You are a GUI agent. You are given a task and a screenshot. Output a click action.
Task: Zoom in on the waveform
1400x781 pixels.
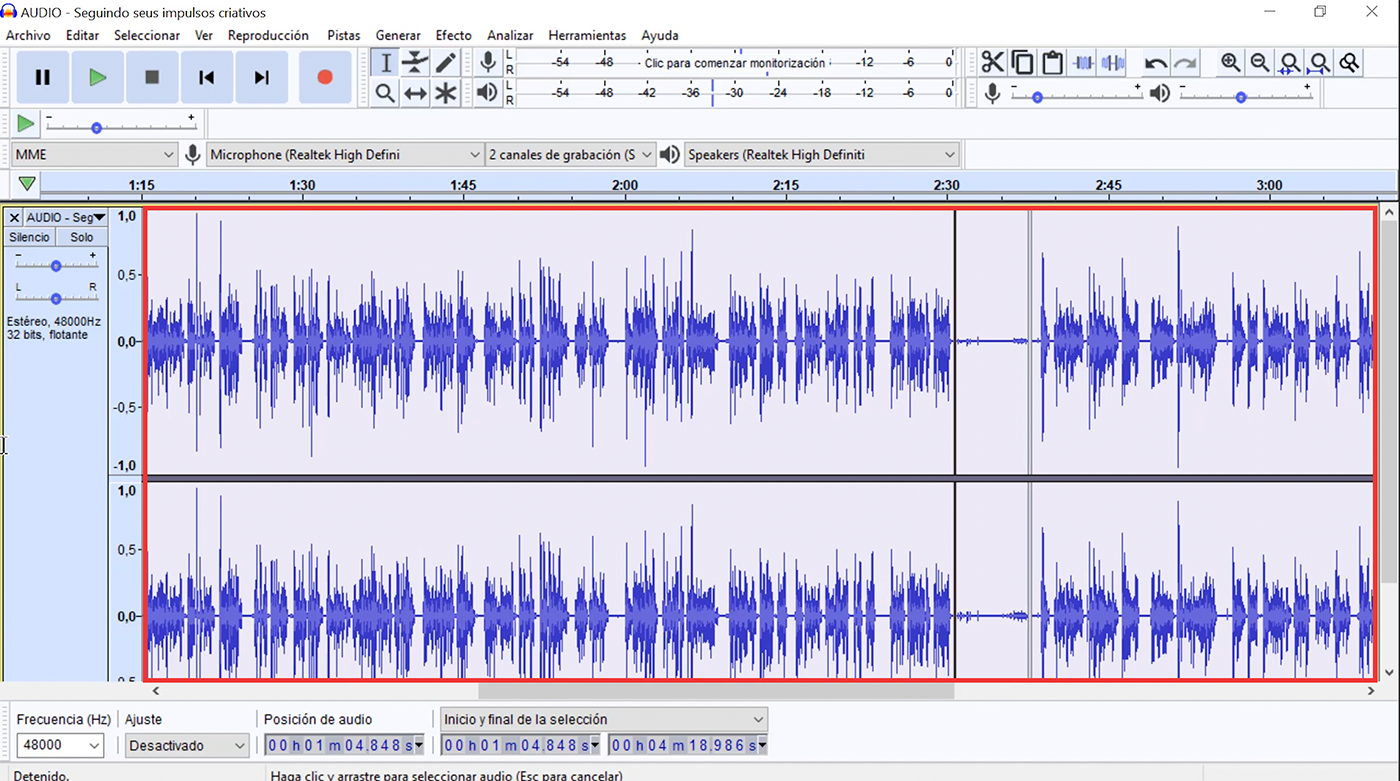click(x=1231, y=63)
